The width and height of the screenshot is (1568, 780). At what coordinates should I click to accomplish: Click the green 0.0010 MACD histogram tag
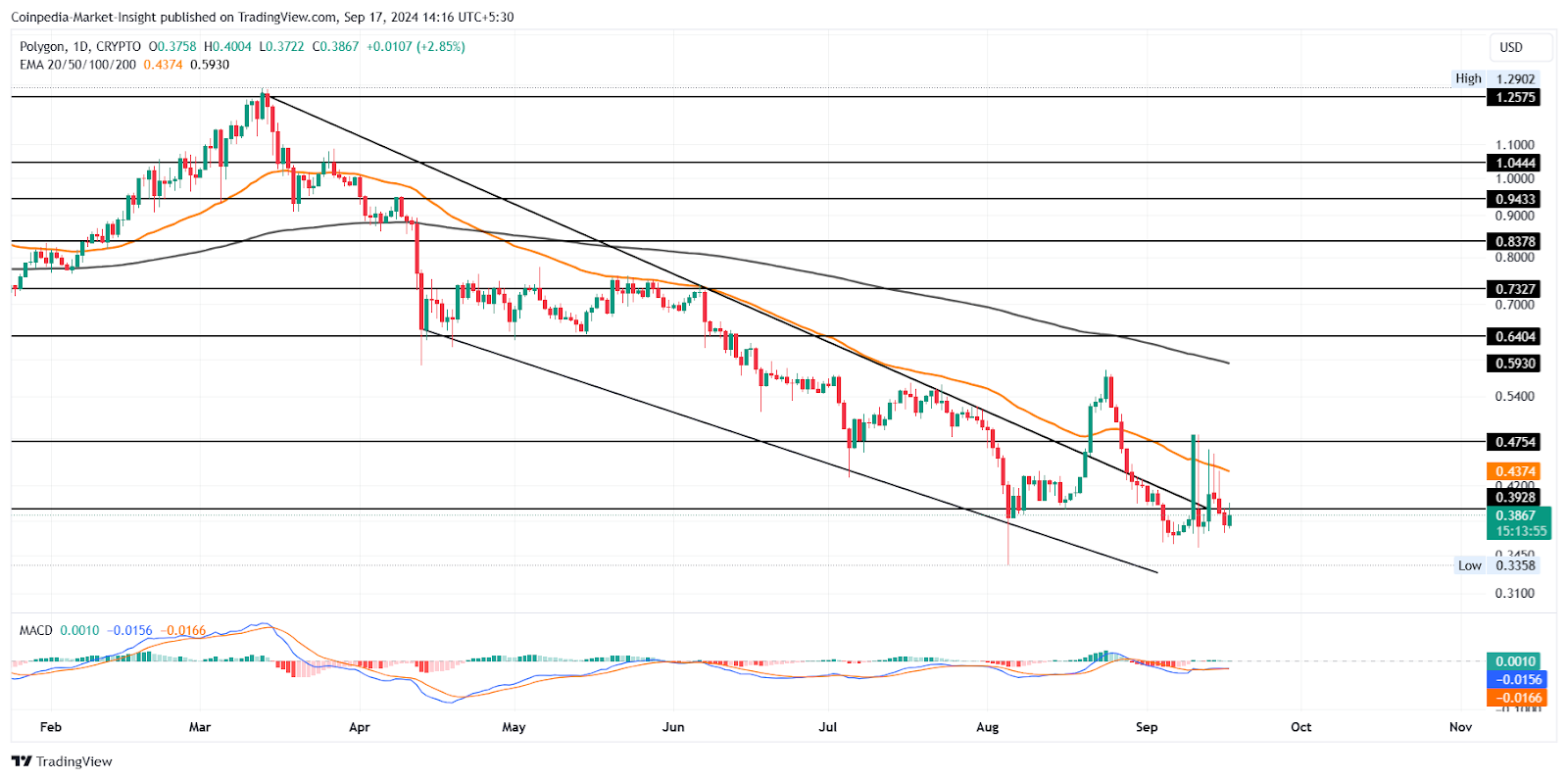pos(1513,661)
